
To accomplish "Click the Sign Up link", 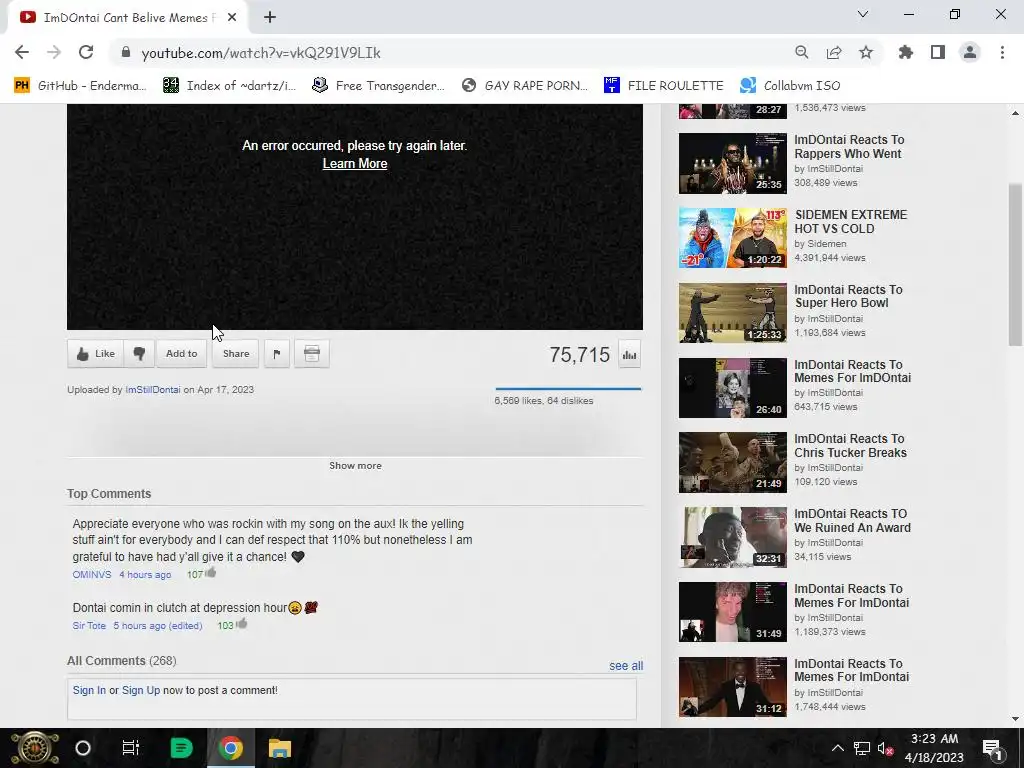I will tap(140, 690).
